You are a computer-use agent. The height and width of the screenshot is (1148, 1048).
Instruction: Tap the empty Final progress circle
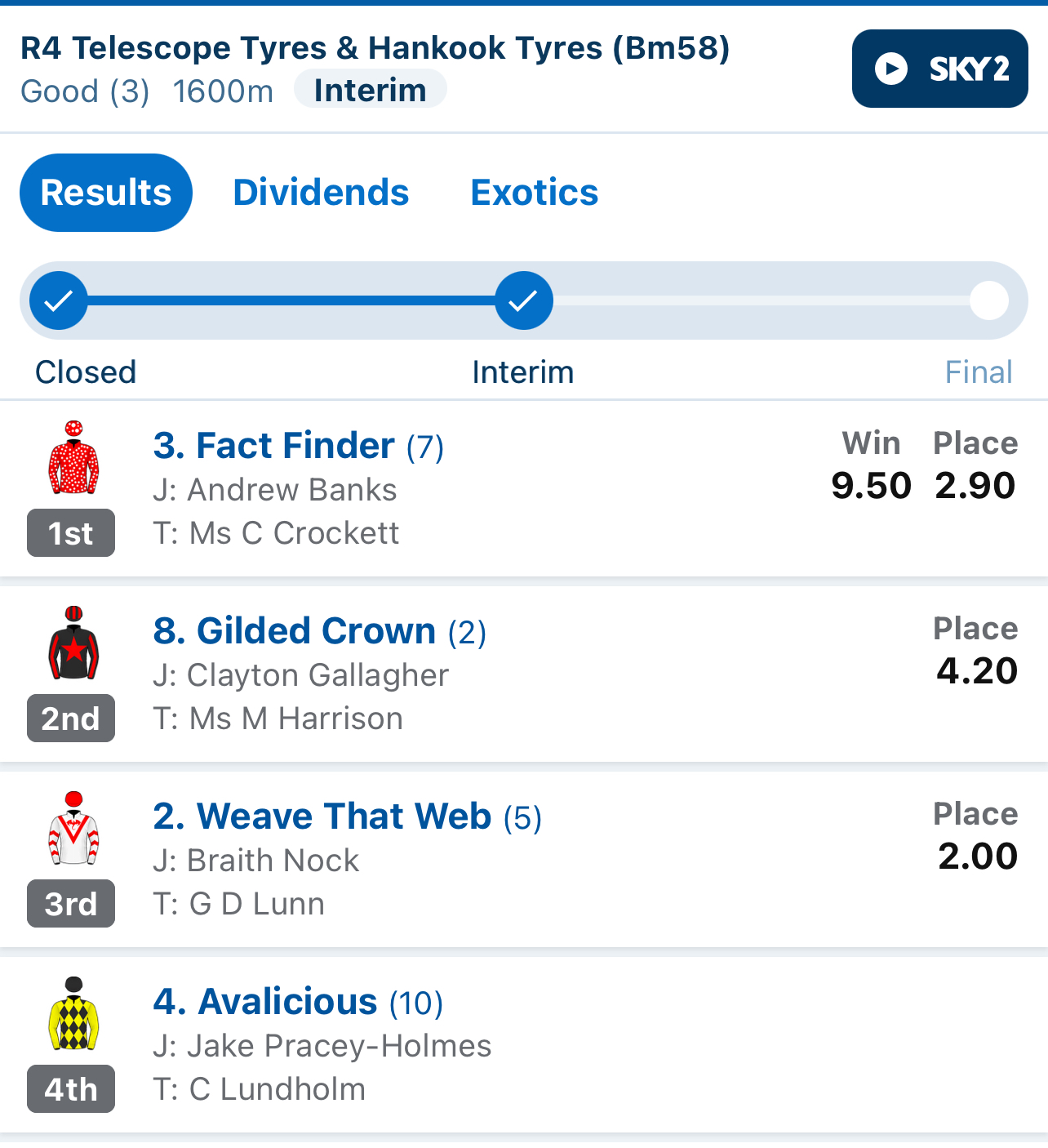coord(989,300)
